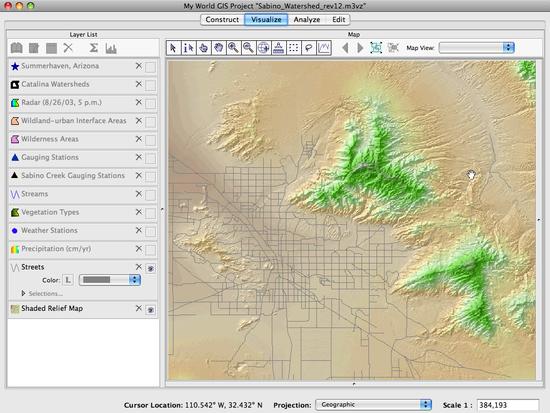Remove the Sabino Creek Gauging Stations layer X

(139, 175)
